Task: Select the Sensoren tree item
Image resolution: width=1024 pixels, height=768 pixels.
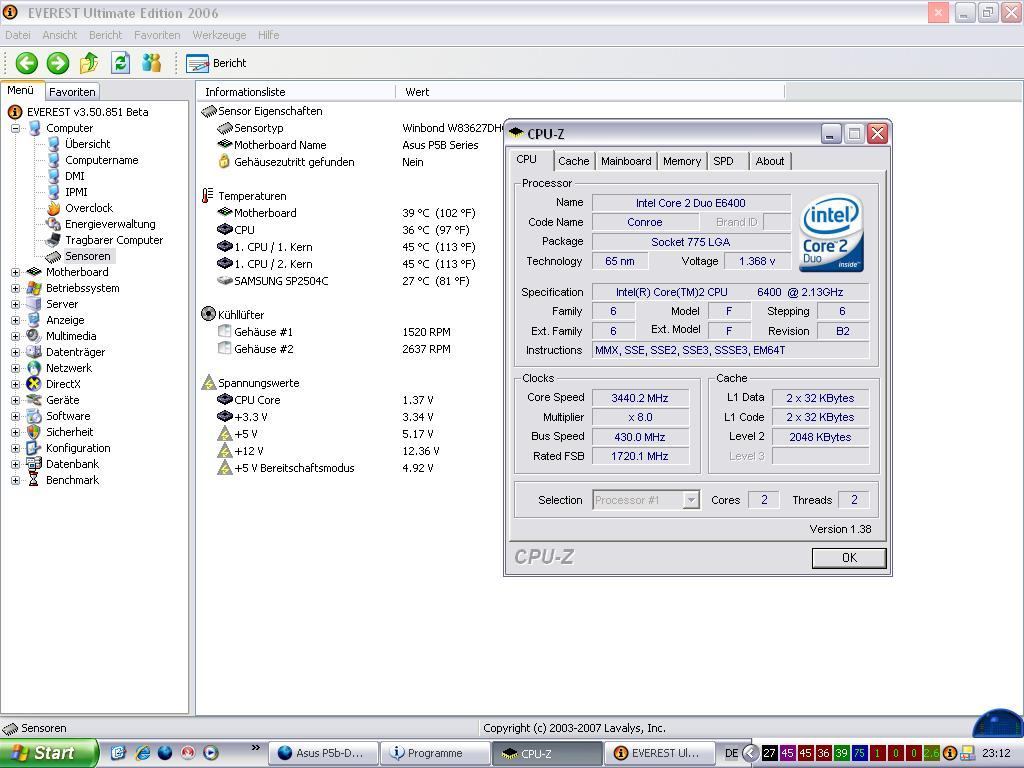Action: (87, 256)
